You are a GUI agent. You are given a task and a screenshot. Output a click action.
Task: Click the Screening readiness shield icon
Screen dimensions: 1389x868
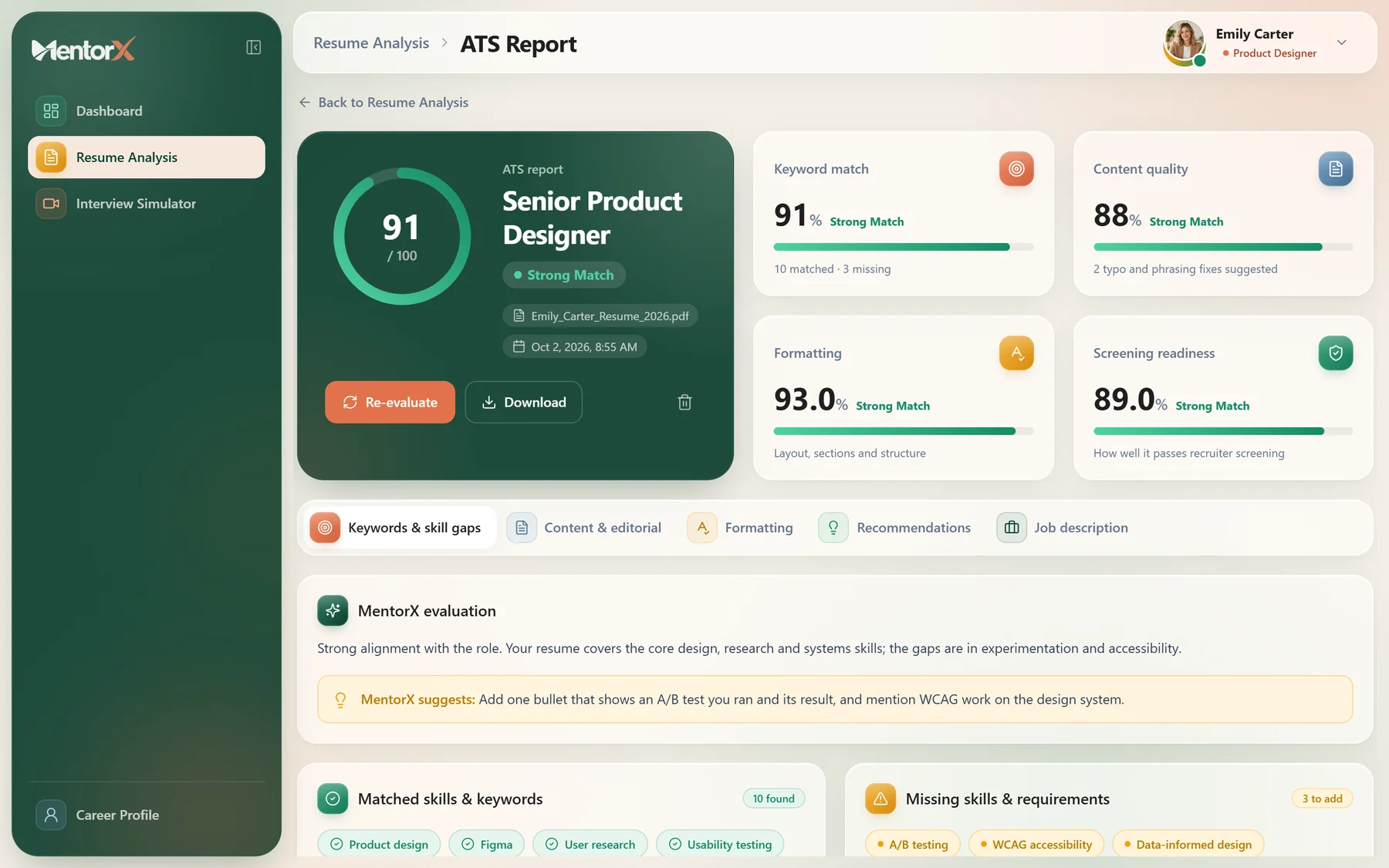[1336, 353]
